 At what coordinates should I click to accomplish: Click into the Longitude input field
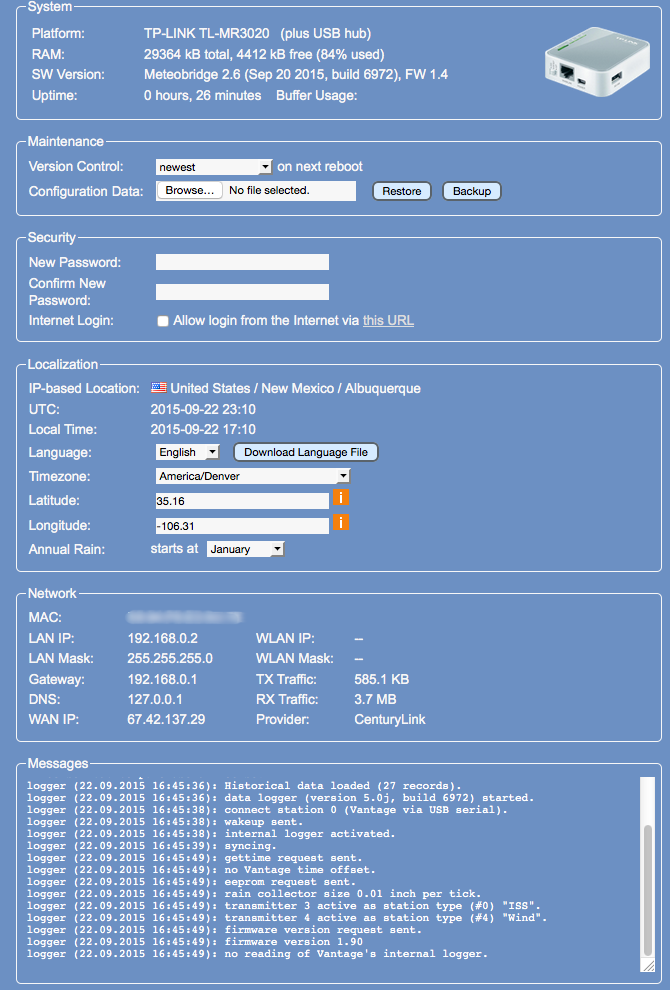pyautogui.click(x=242, y=526)
